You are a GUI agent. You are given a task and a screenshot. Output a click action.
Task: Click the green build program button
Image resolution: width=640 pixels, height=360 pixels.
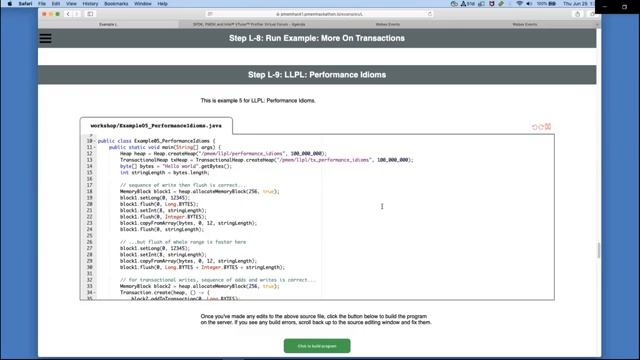click(x=317, y=346)
